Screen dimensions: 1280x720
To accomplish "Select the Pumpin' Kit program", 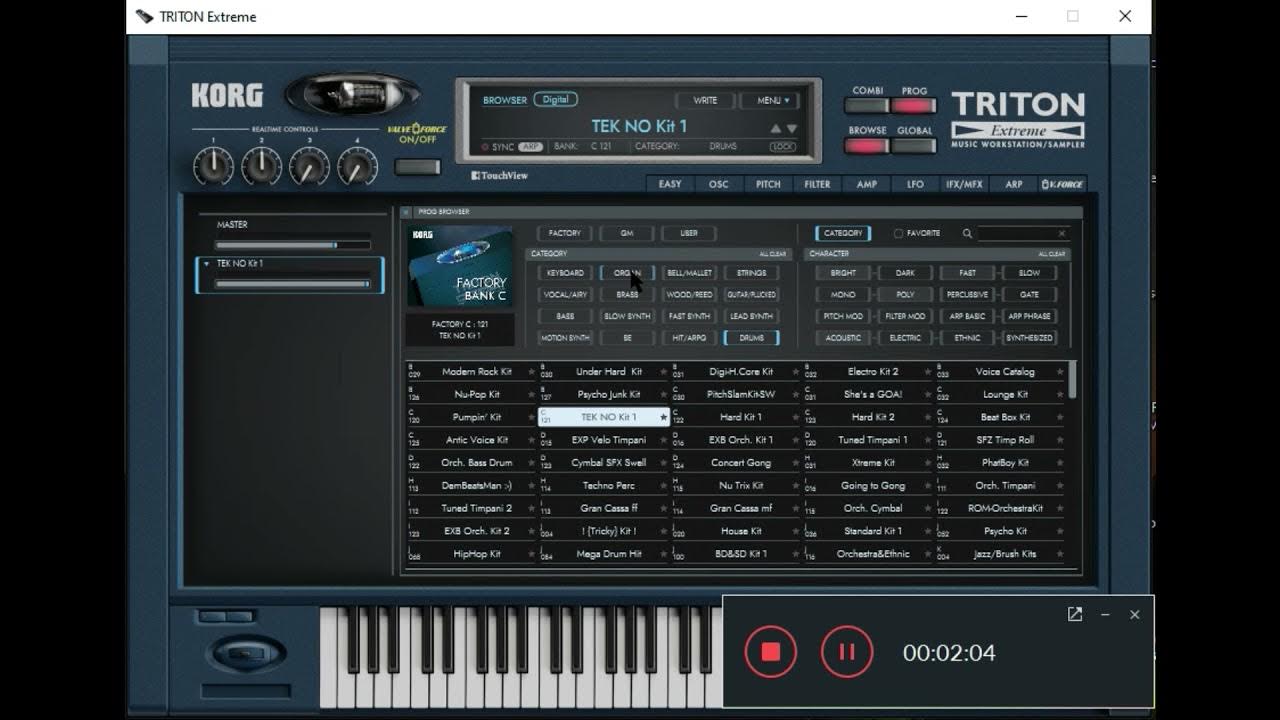I will (x=471, y=417).
